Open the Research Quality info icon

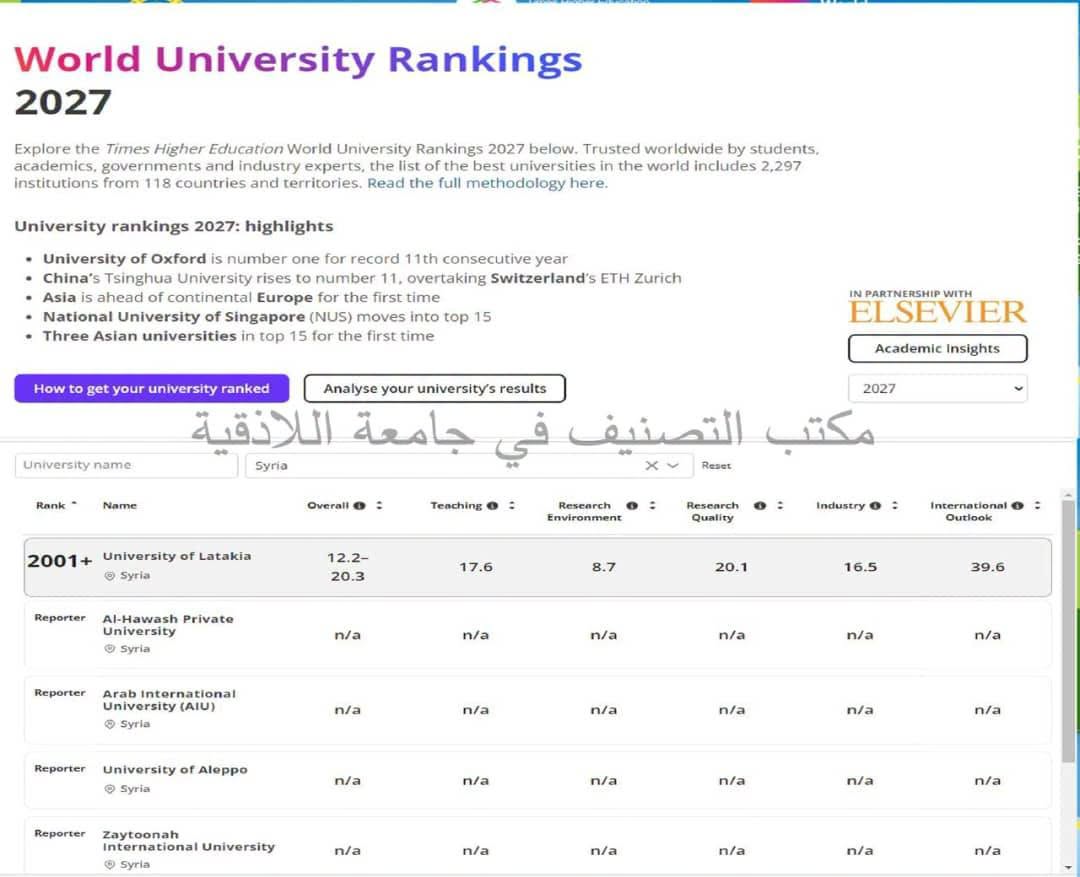[x=760, y=506]
